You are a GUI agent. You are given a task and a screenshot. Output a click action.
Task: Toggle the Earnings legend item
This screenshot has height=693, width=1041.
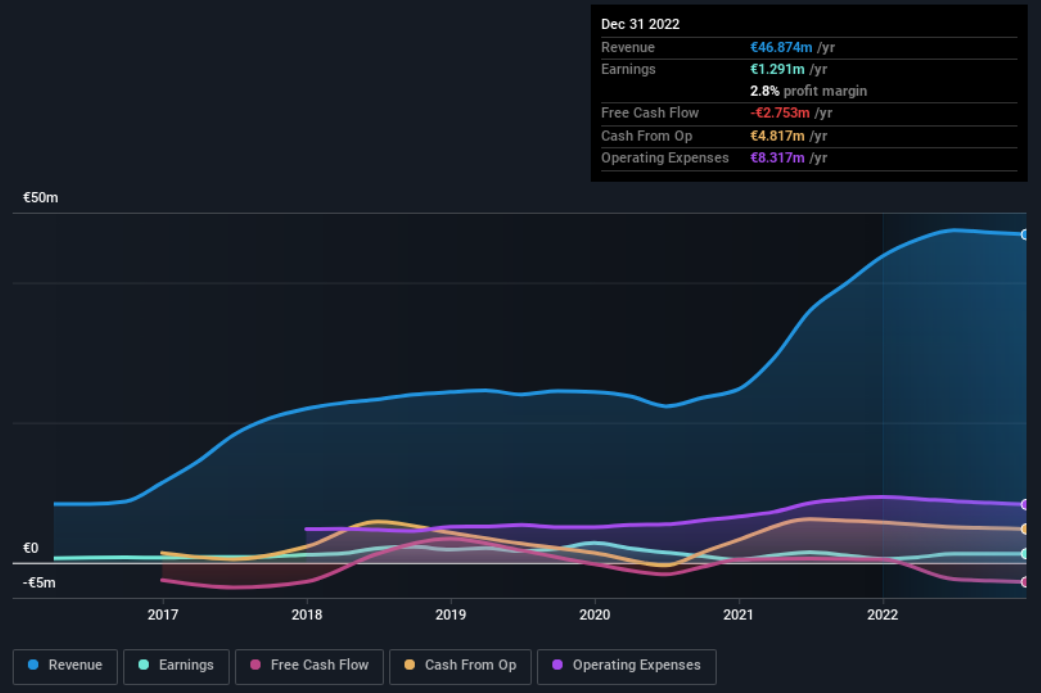point(176,665)
